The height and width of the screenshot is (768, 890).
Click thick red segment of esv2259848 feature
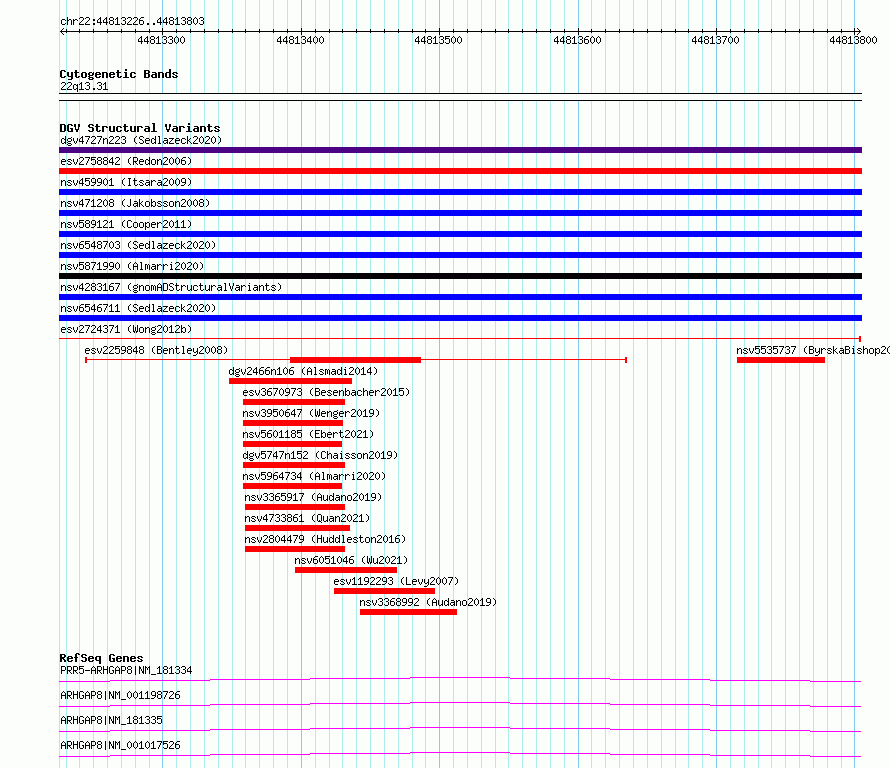click(x=355, y=360)
